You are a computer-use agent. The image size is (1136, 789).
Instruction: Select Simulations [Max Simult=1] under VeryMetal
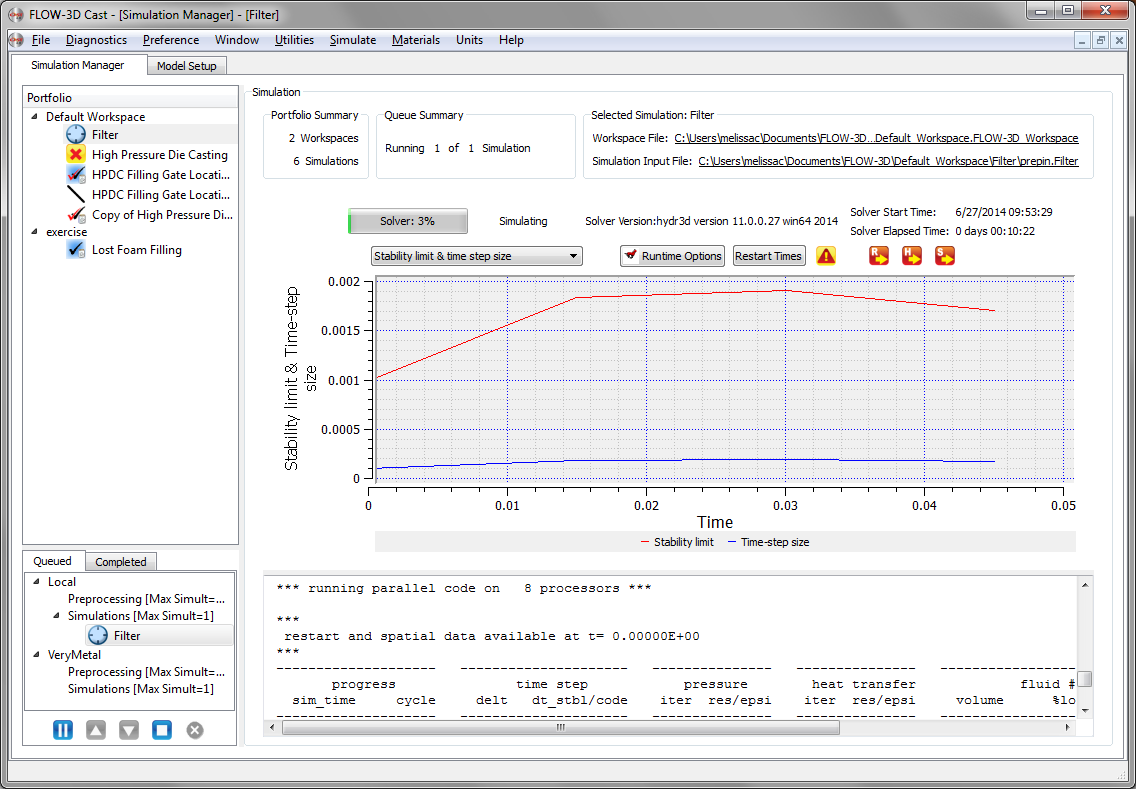click(141, 689)
